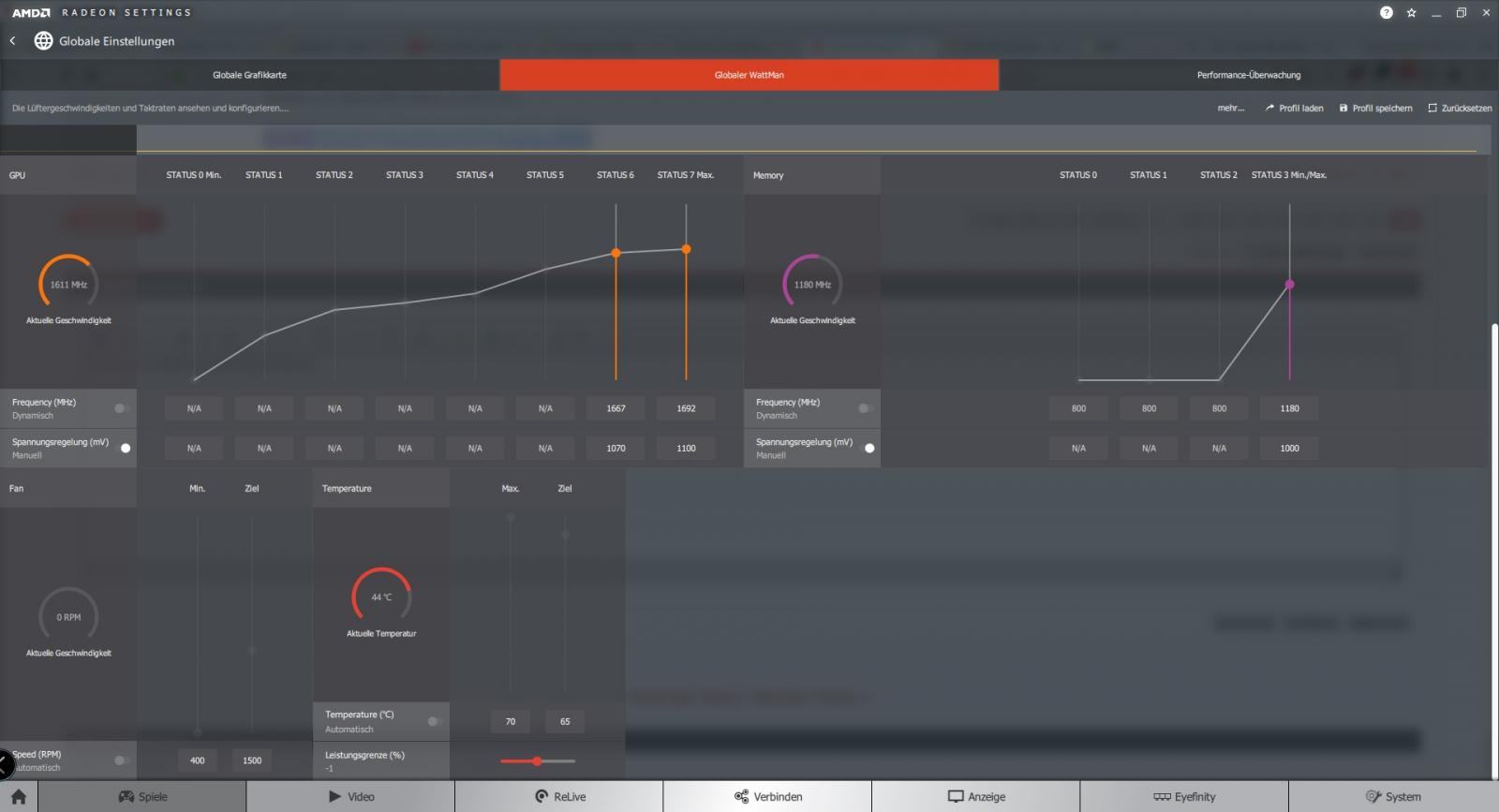The width and height of the screenshot is (1499, 812).
Task: Click Profil speichern
Action: pyautogui.click(x=1375, y=108)
